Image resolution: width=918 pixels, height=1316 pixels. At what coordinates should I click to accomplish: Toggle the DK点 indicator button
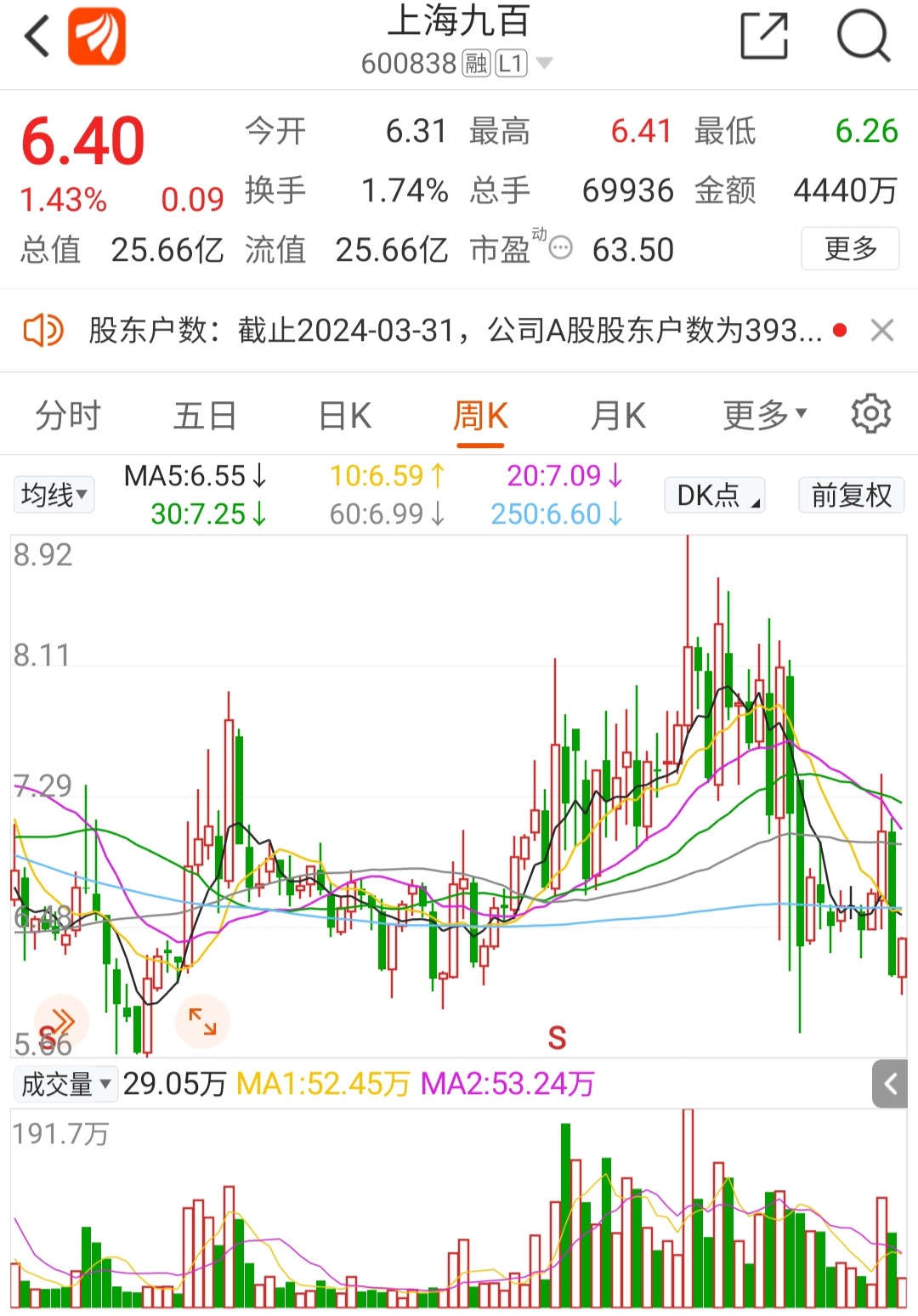[x=715, y=495]
